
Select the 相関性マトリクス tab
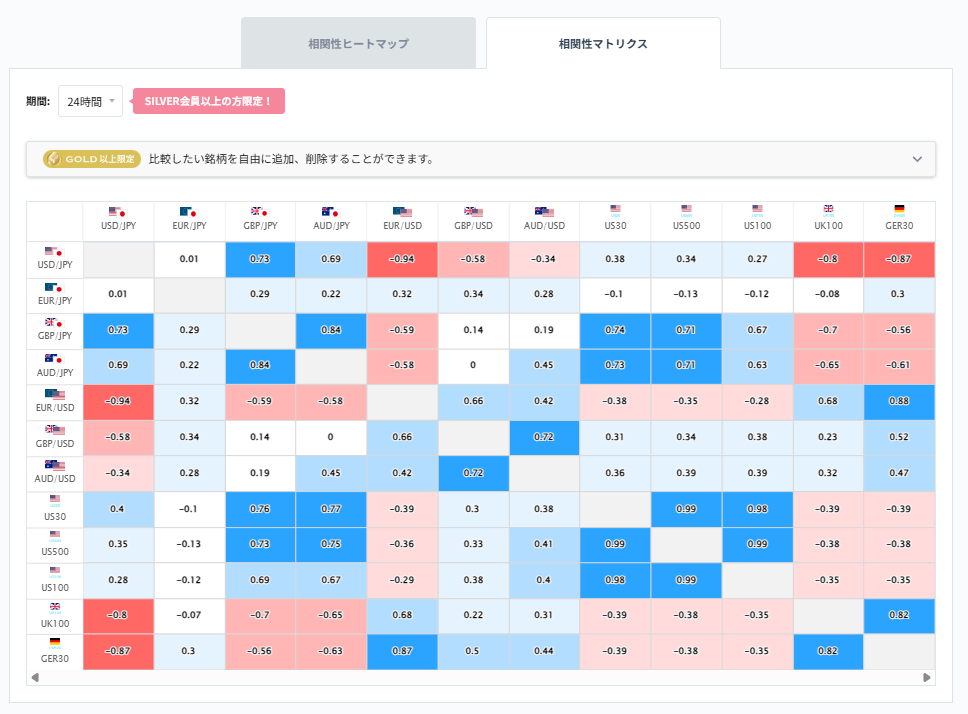point(602,42)
